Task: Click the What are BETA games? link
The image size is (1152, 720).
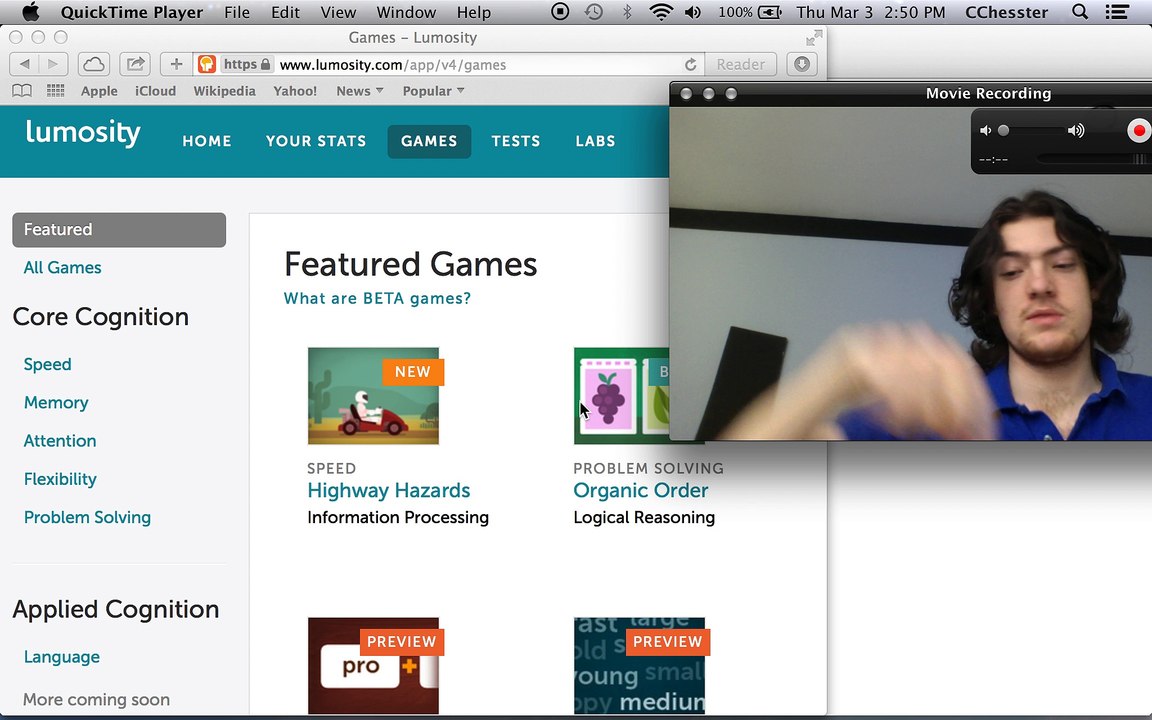Action: [378, 298]
